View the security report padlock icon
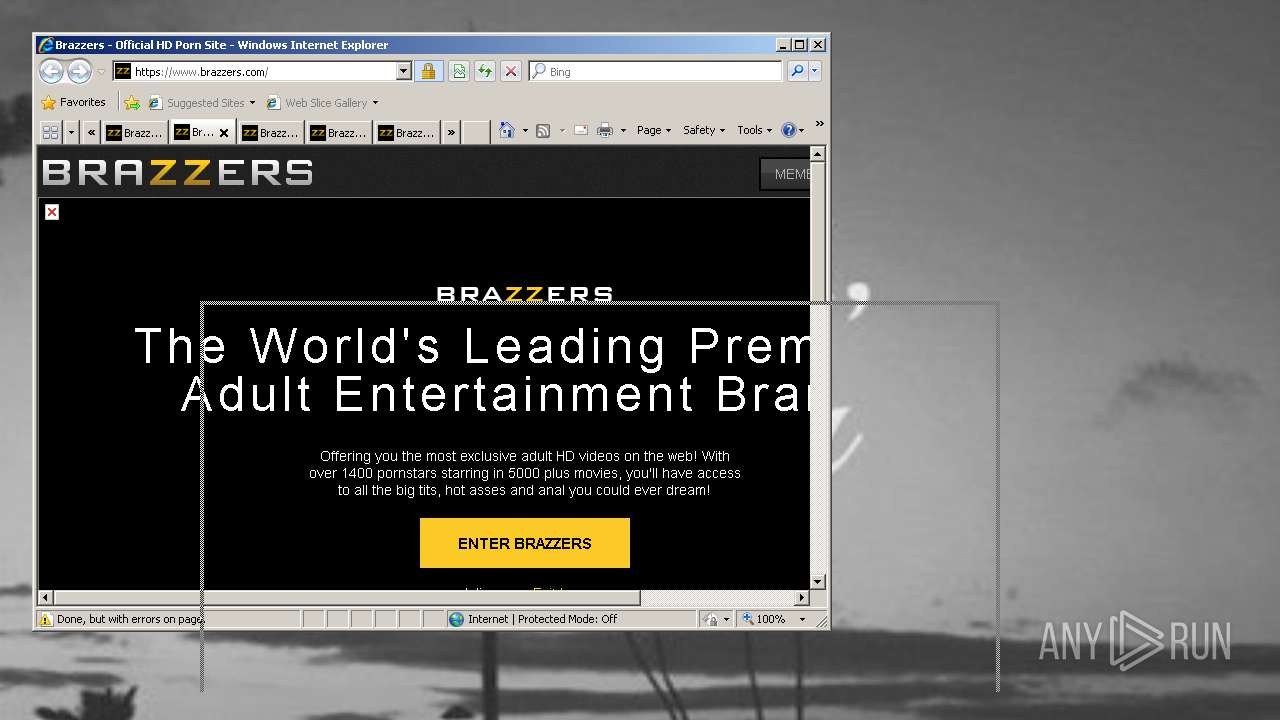Viewport: 1280px width, 720px height. point(428,72)
